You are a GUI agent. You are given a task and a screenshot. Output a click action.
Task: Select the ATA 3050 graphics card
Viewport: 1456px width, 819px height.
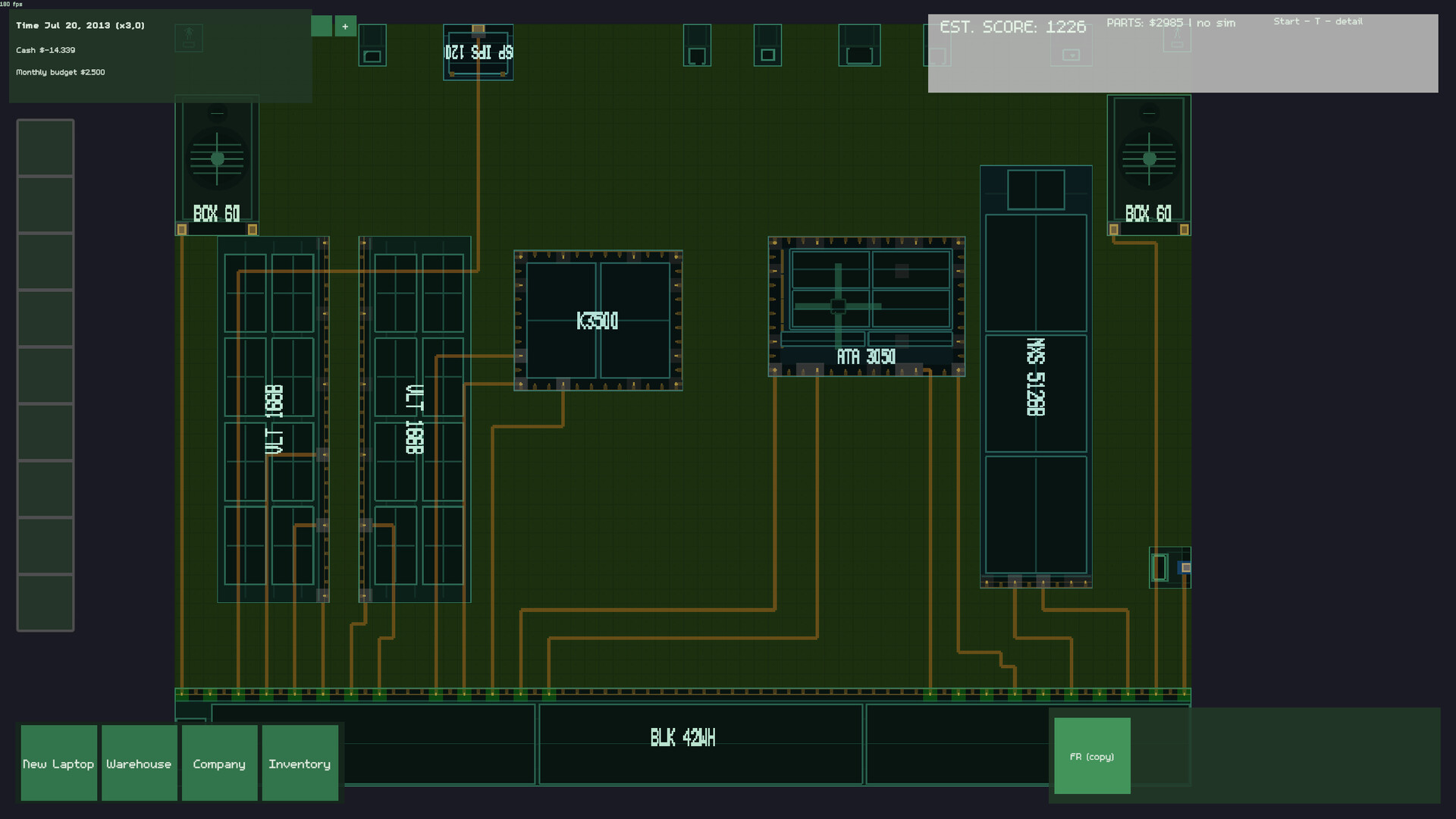866,306
